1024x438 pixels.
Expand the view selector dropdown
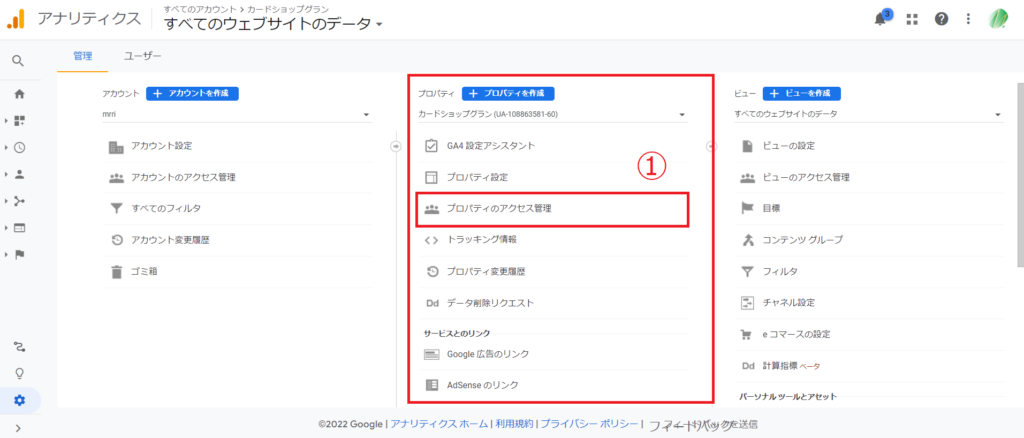[x=867, y=115]
